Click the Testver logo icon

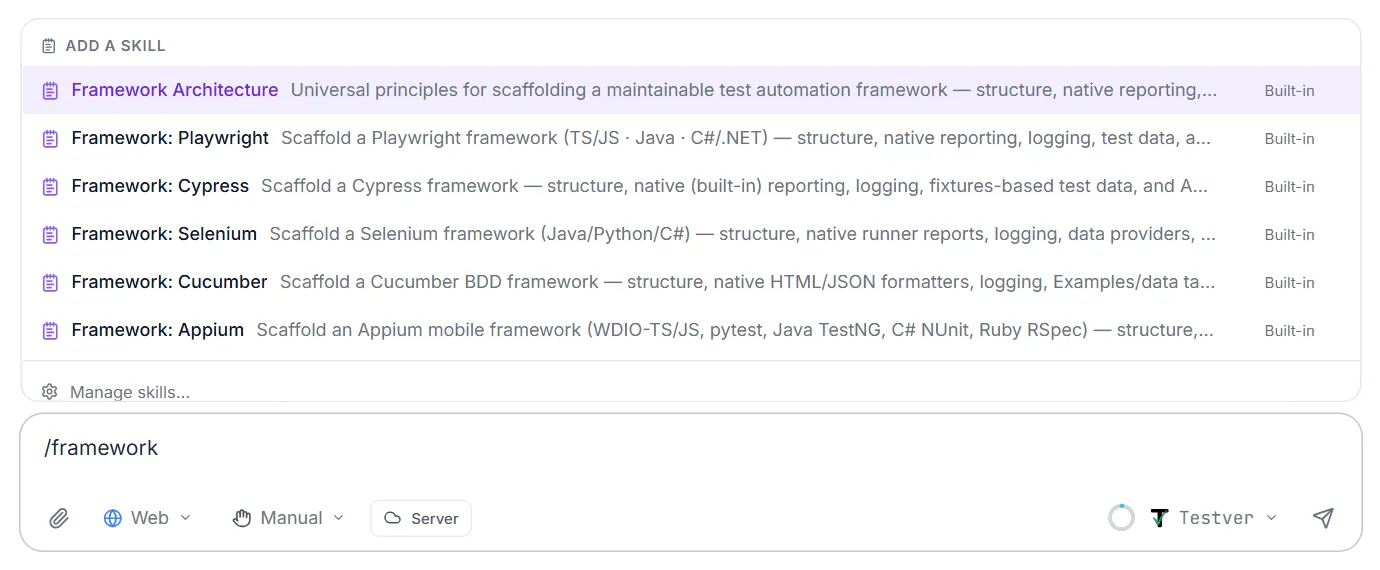(x=1159, y=518)
